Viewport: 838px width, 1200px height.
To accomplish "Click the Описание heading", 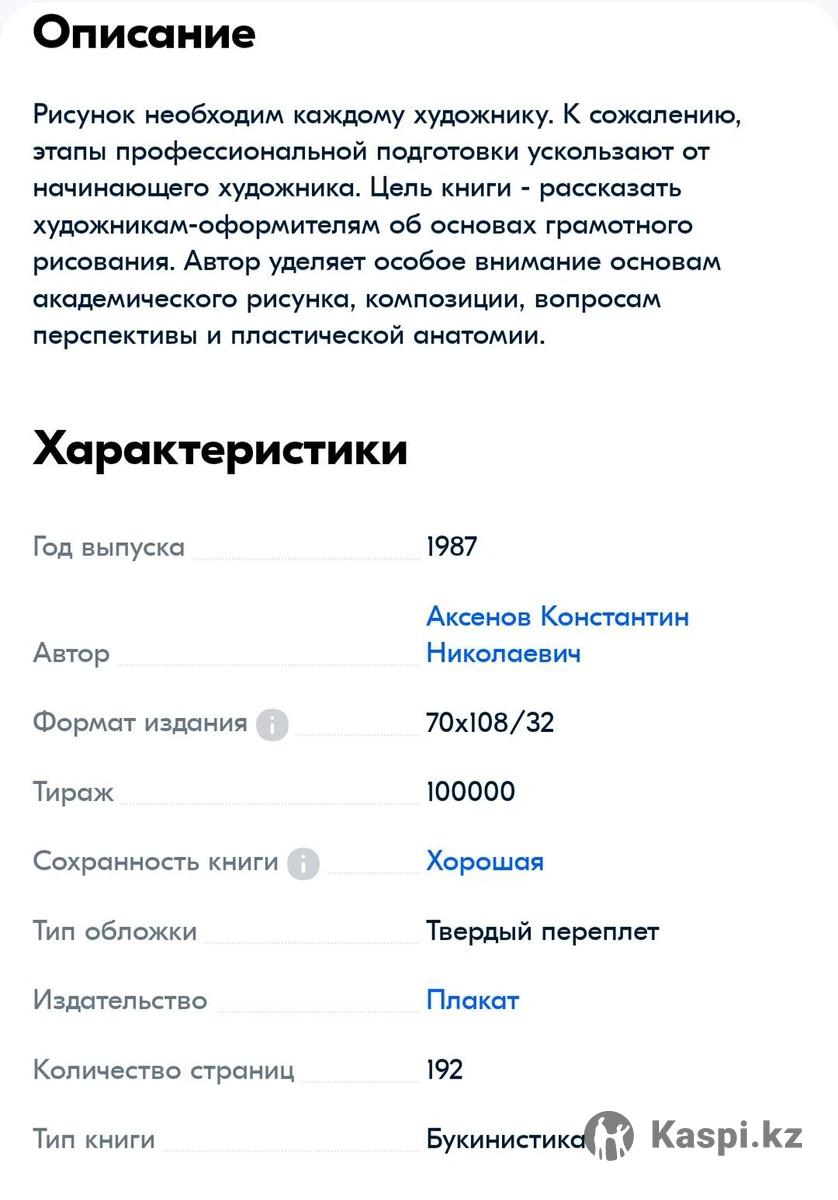I will 144,34.
